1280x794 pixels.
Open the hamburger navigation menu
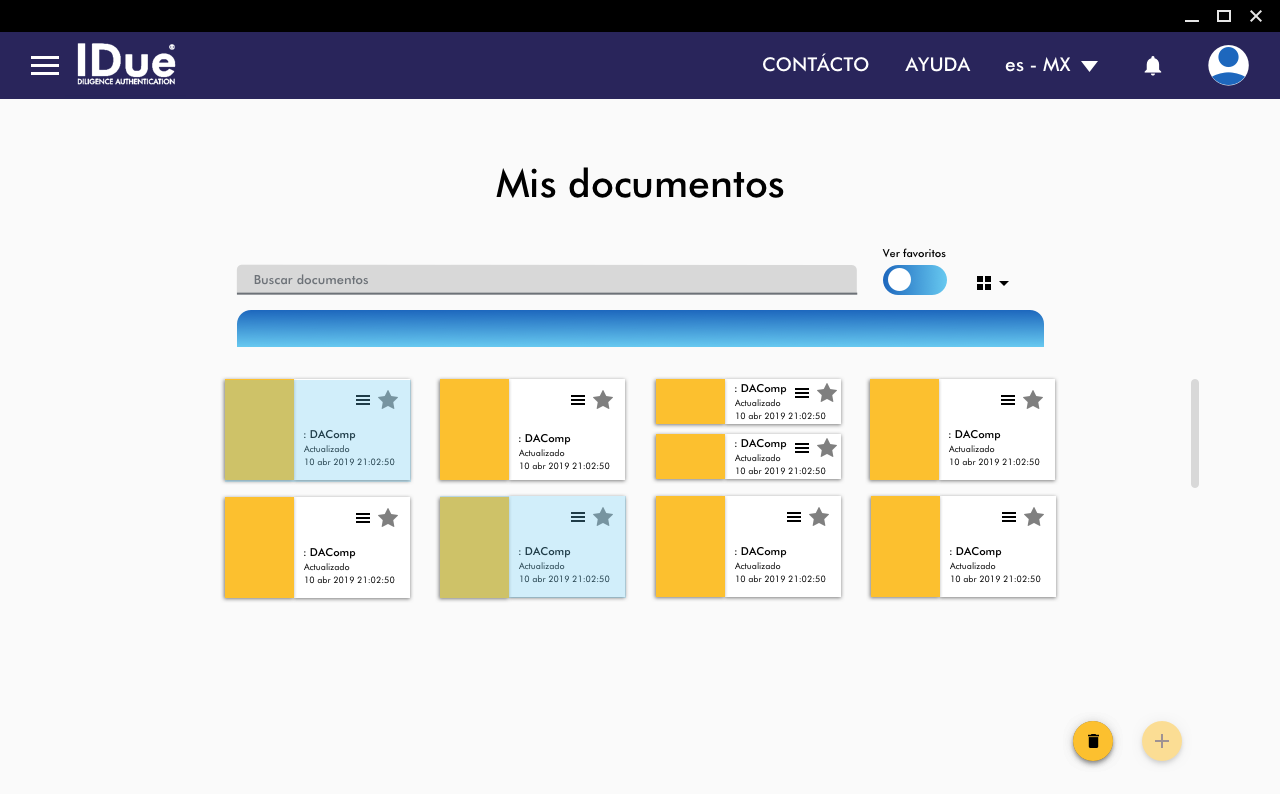[x=45, y=66]
